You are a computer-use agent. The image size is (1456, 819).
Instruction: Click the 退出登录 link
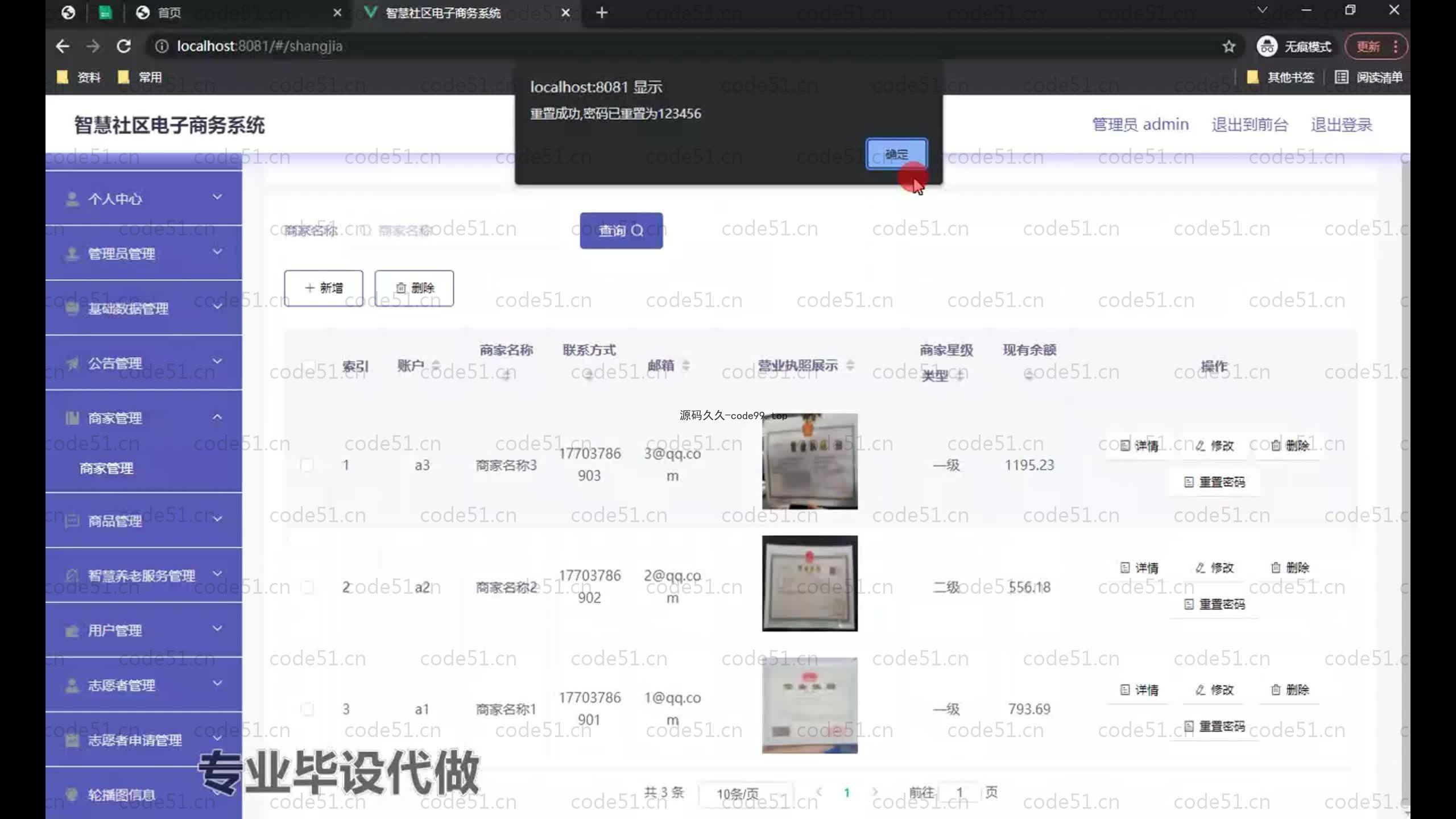[1342, 125]
